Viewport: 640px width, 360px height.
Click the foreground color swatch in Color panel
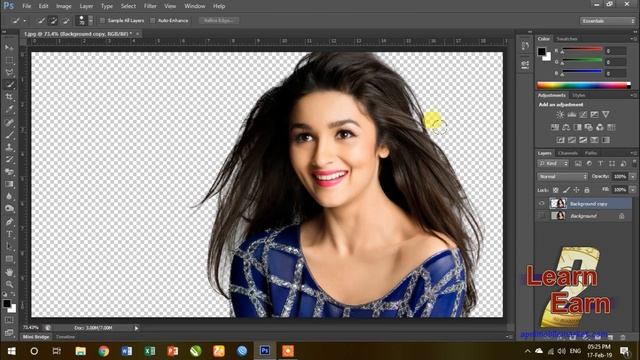[x=542, y=51]
